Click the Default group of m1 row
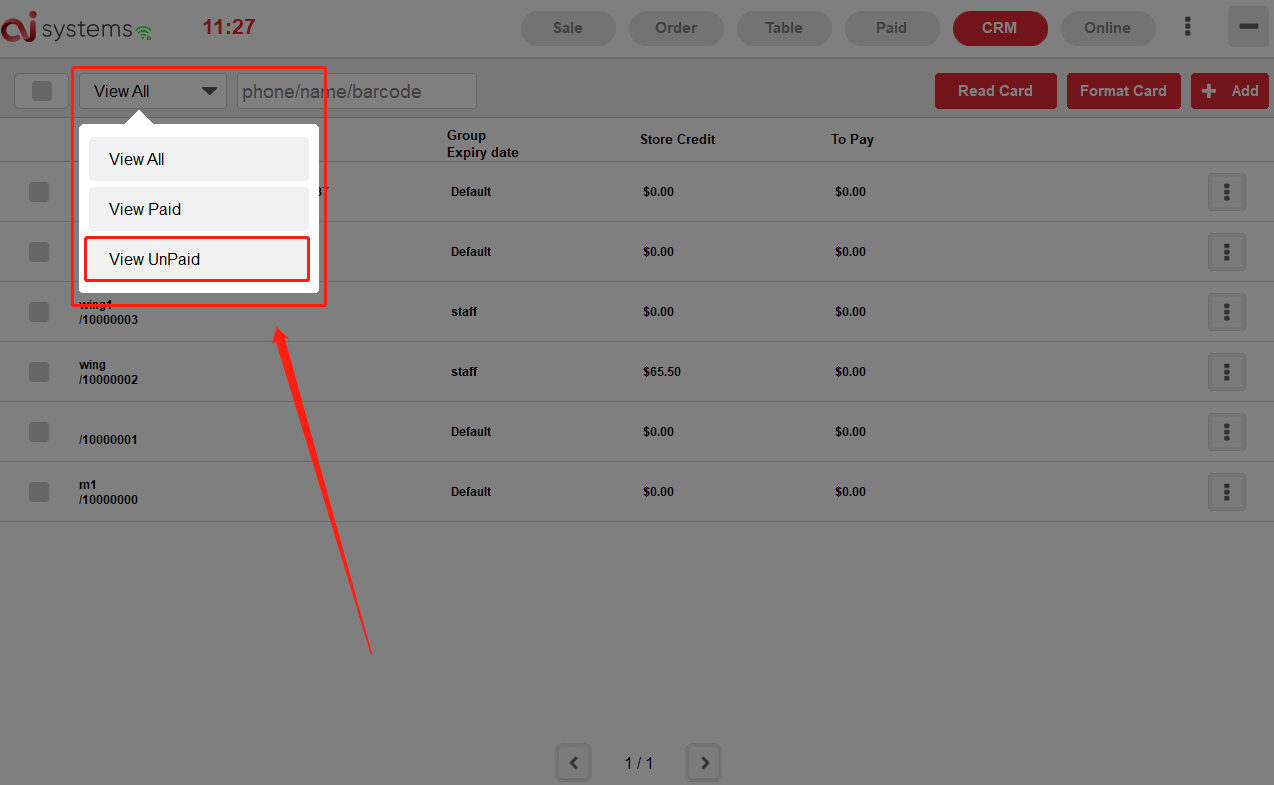The width and height of the screenshot is (1274, 785). [471, 492]
